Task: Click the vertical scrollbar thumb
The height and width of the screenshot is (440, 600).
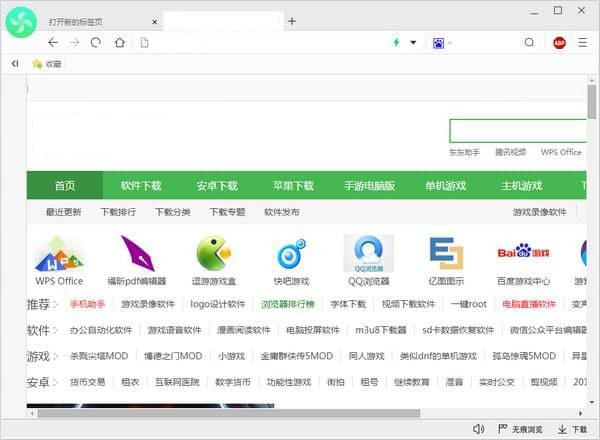Action: pyautogui.click(x=592, y=102)
